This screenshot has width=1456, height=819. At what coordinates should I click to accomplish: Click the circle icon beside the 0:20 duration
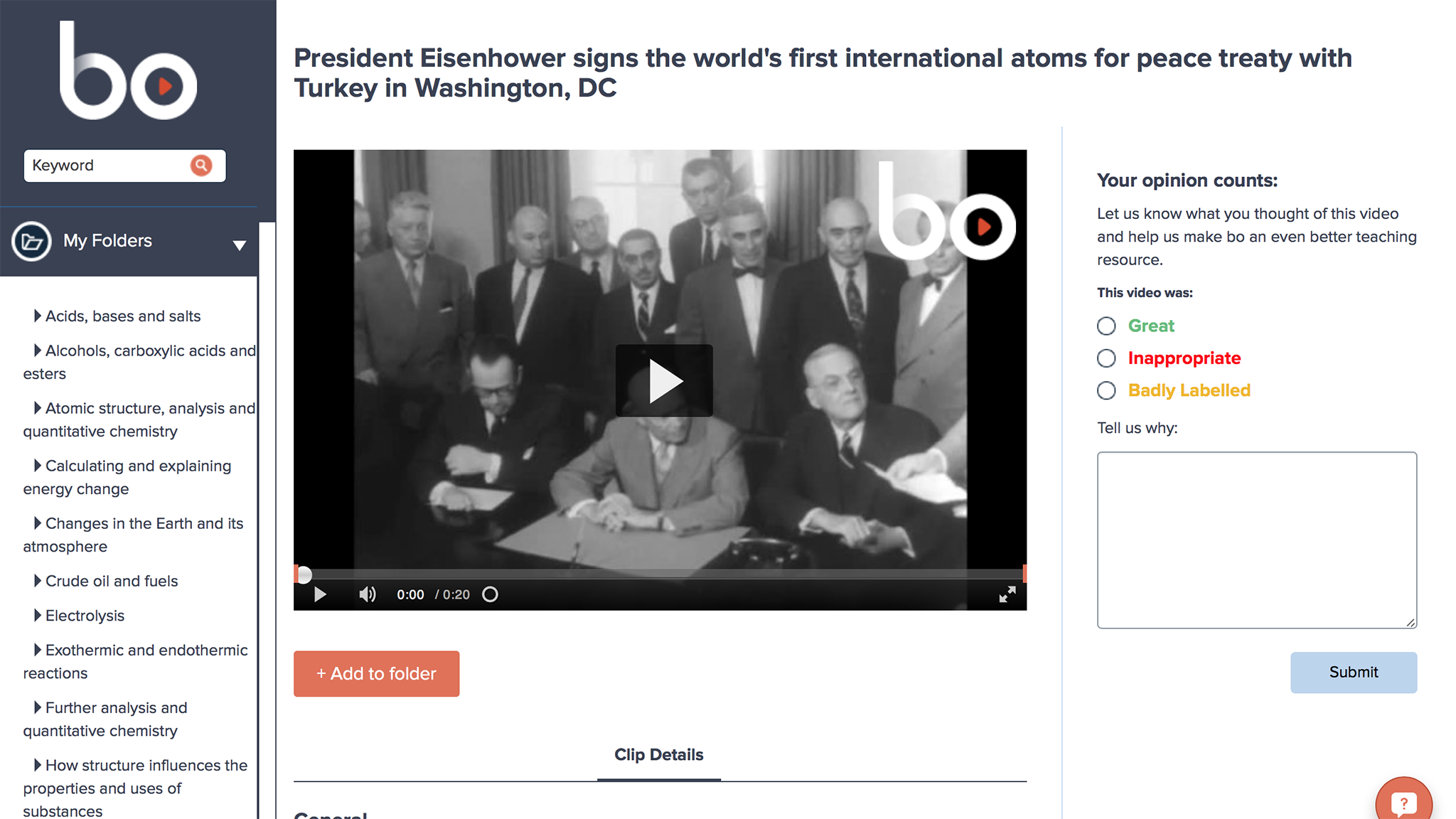click(x=490, y=594)
